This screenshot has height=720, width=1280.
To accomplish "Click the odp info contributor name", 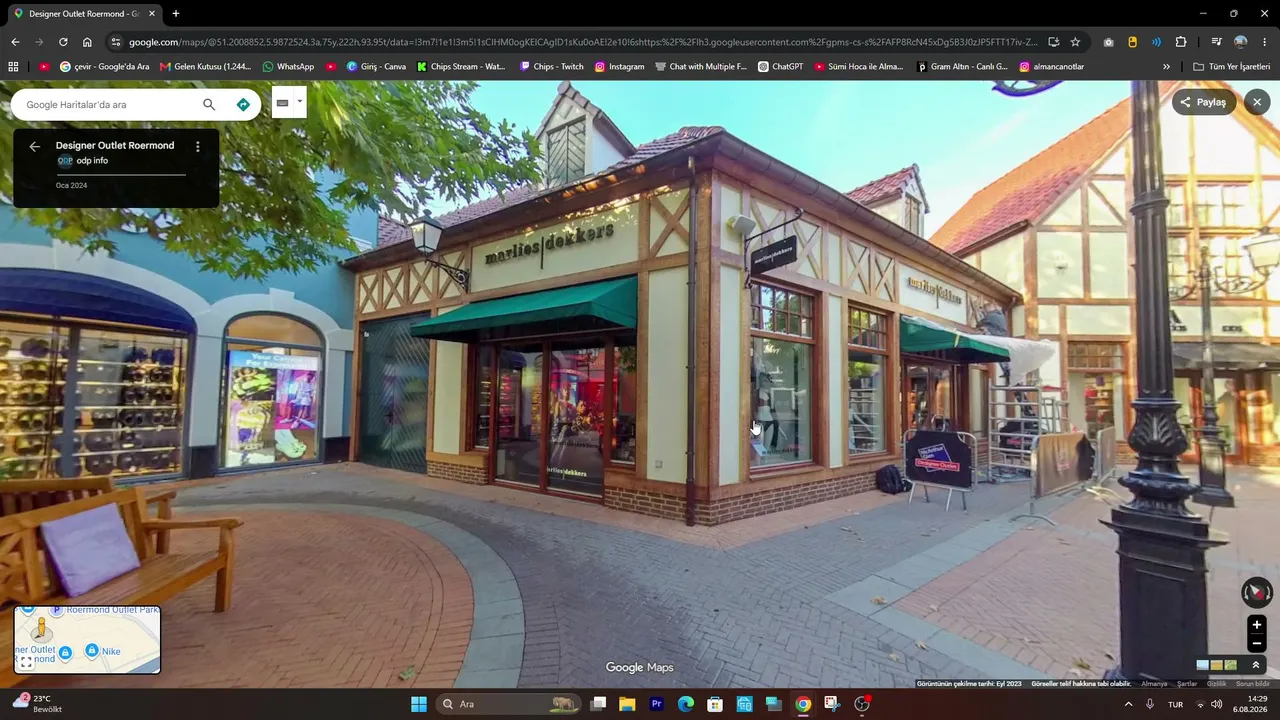I will tap(92, 161).
